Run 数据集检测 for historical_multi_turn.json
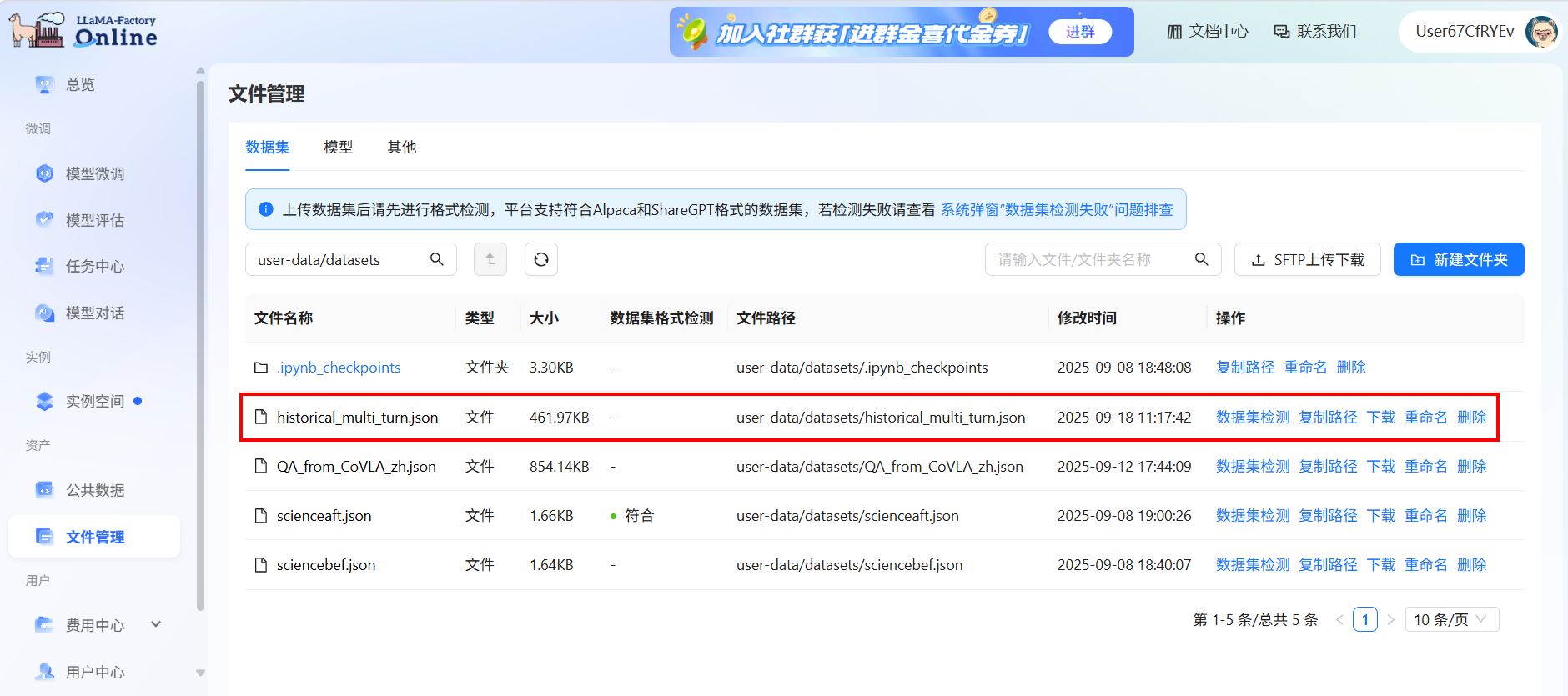Viewport: 1568px width, 696px height. point(1252,417)
